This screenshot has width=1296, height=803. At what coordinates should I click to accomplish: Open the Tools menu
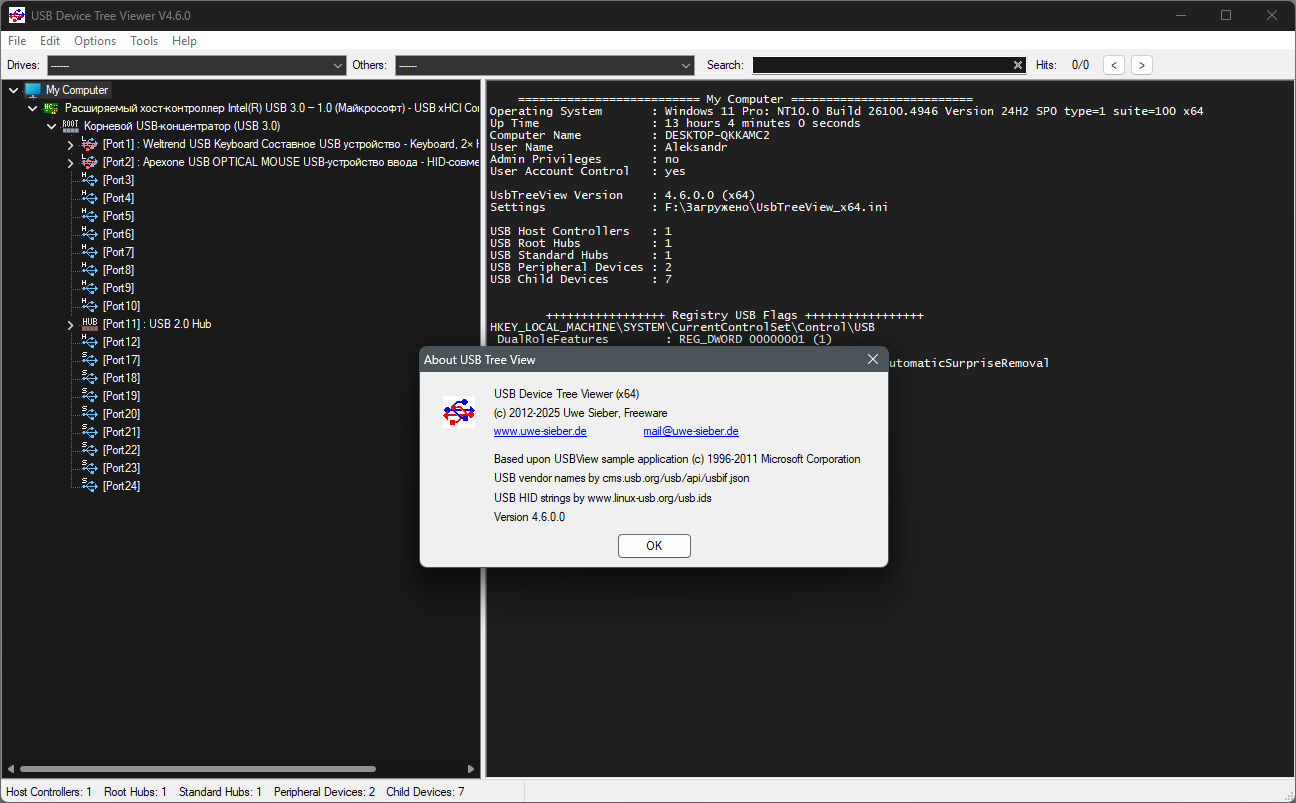pyautogui.click(x=144, y=41)
